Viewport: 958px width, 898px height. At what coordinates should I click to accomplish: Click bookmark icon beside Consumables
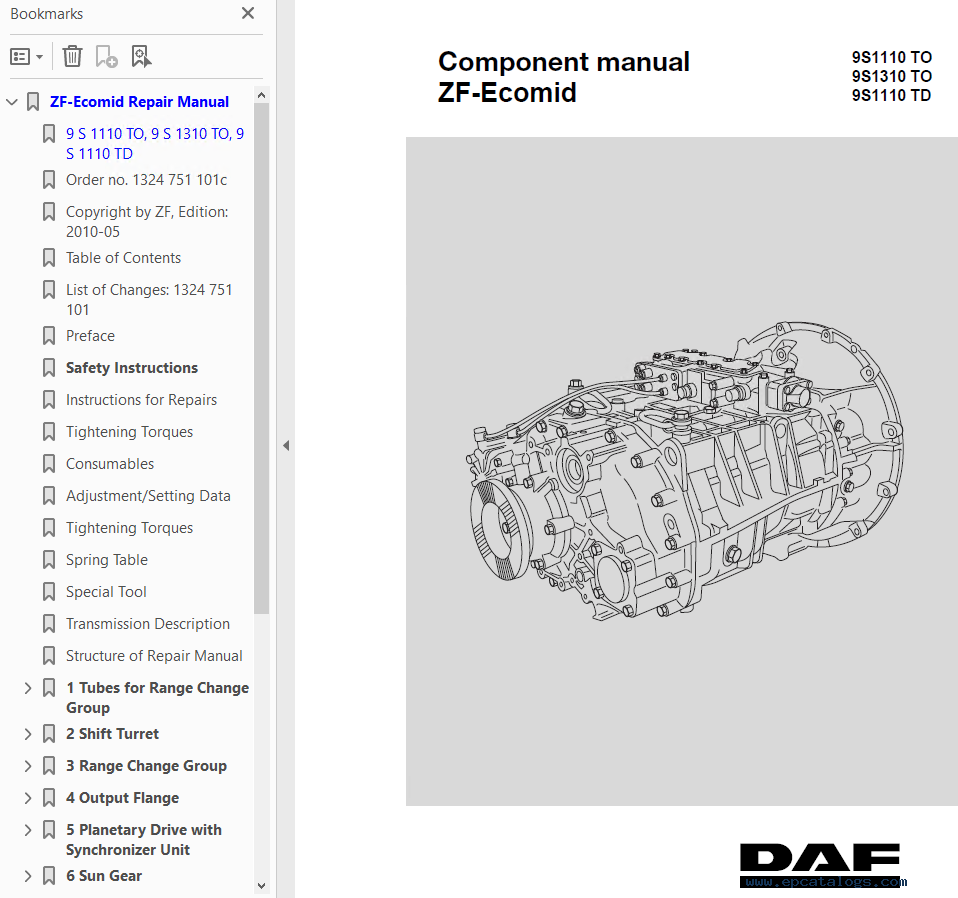point(49,464)
